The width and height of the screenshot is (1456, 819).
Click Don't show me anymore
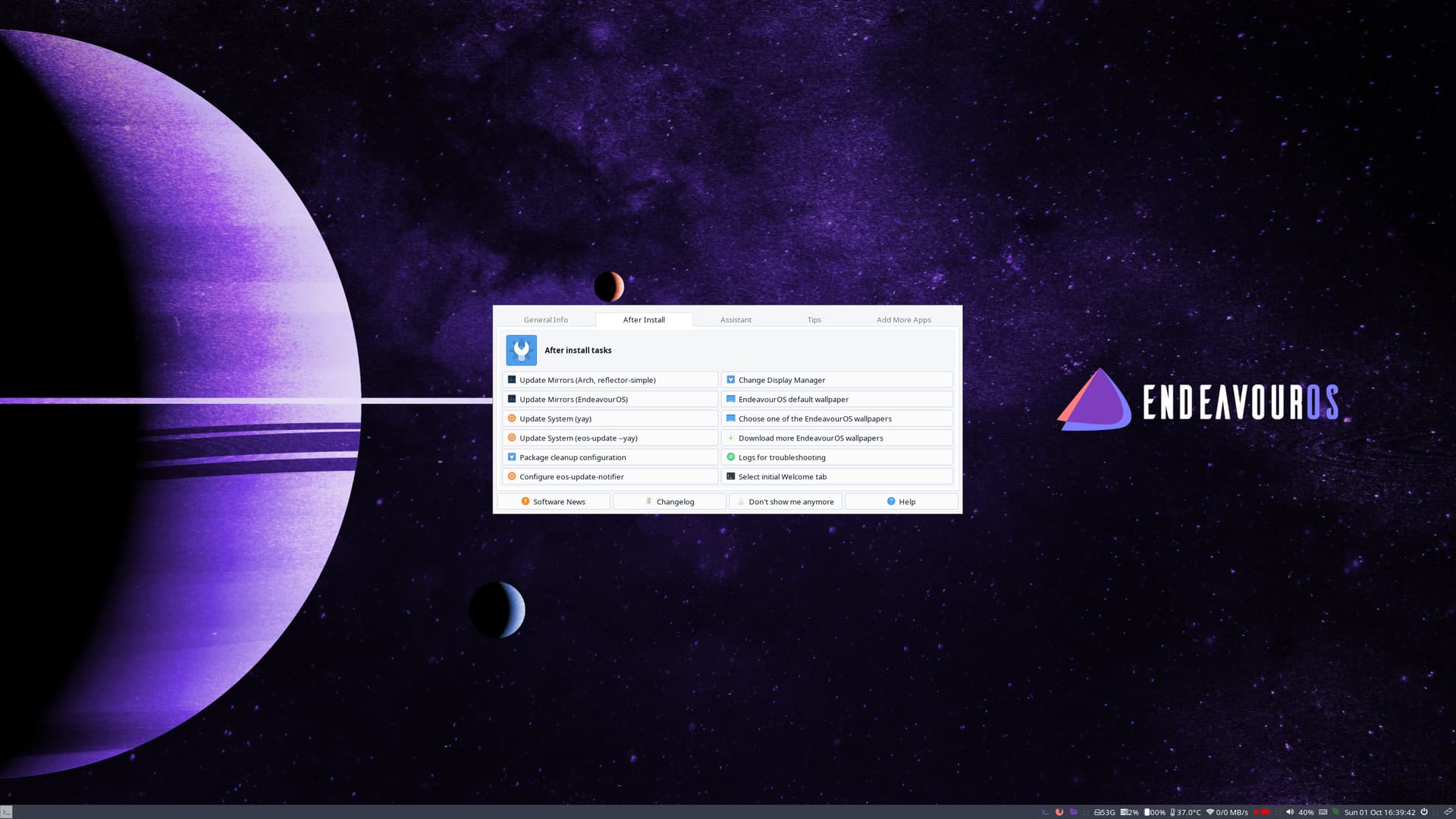point(786,501)
